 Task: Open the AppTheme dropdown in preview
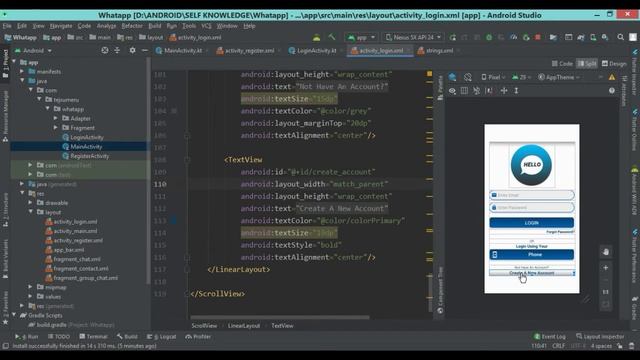[x=558, y=77]
